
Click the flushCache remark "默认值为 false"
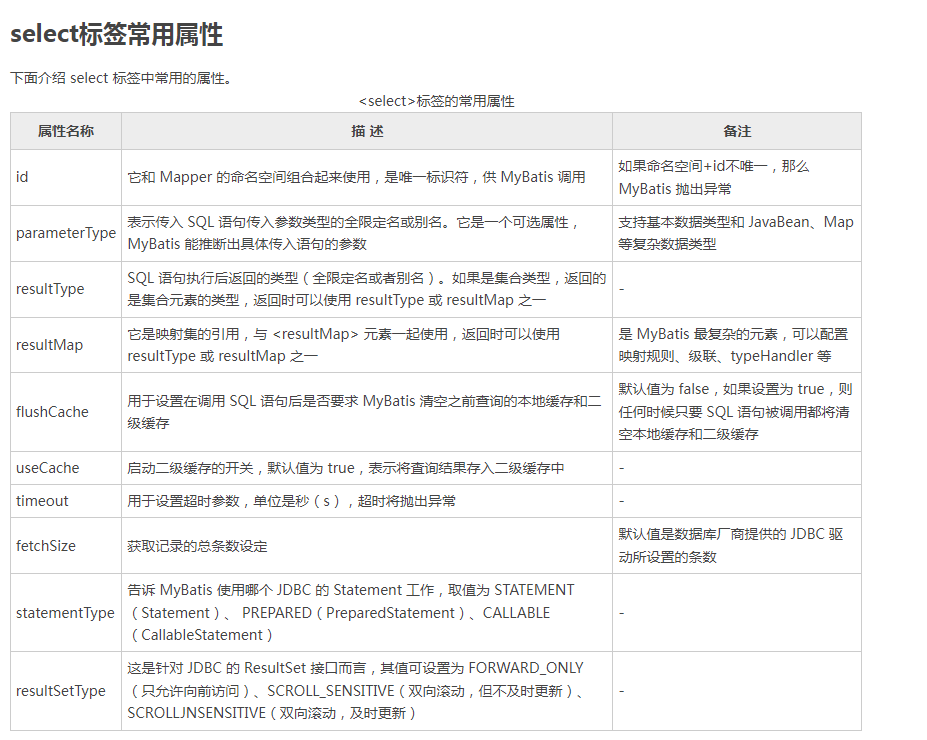click(663, 389)
